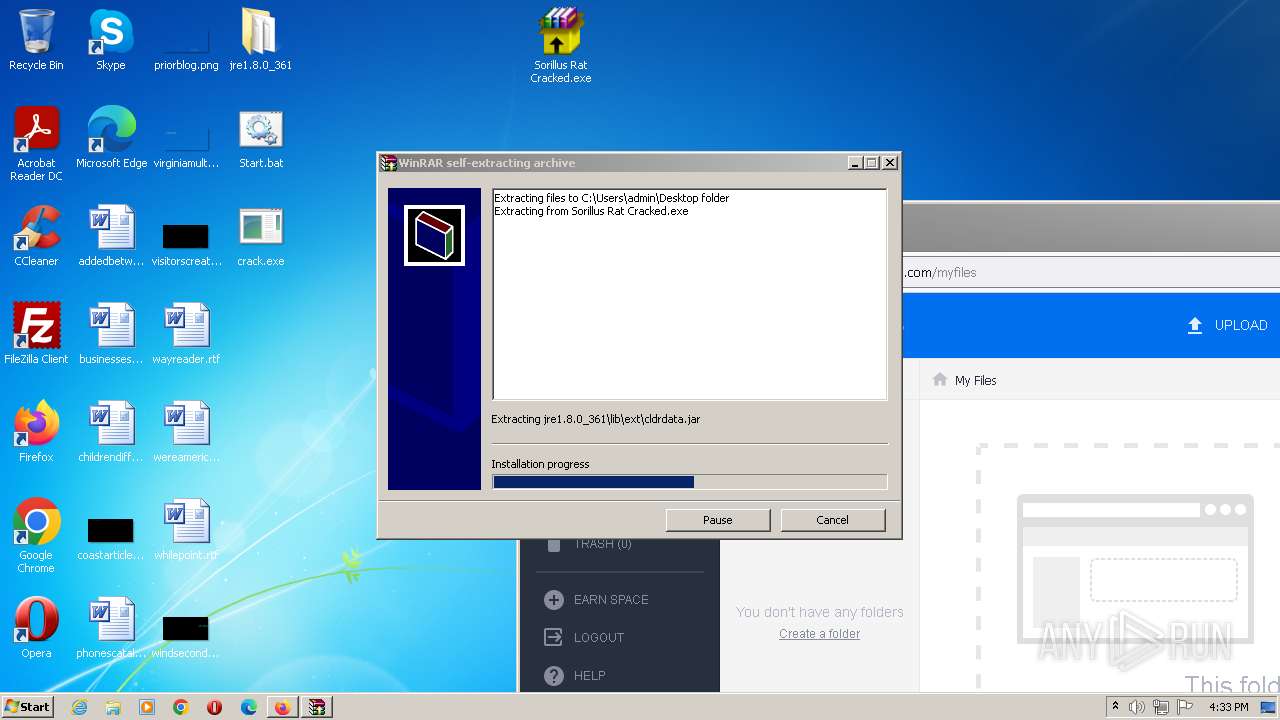Open the Action Center flag icon
Viewport: 1280px width, 720px height.
[1185, 707]
